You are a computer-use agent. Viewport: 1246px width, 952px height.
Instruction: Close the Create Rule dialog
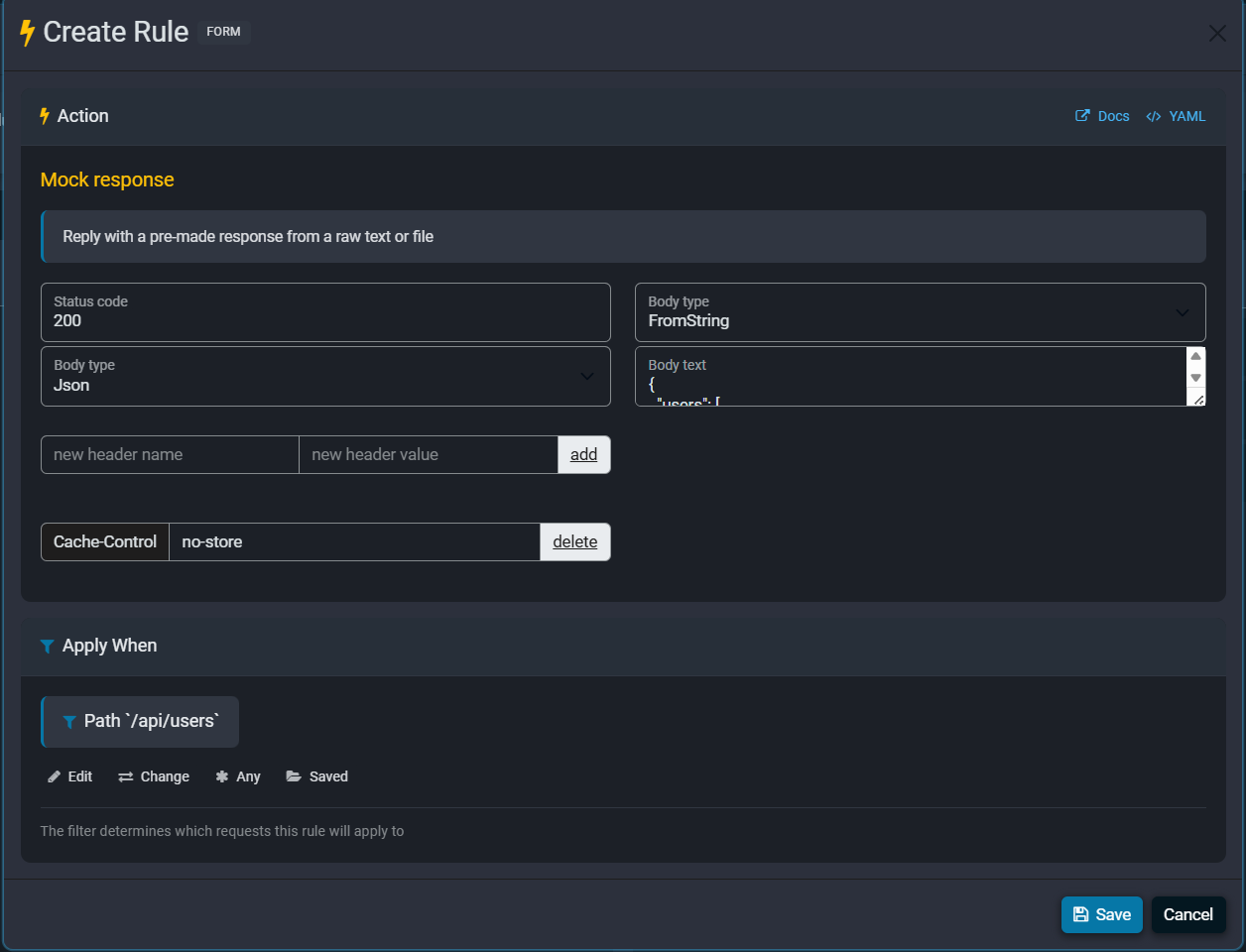(x=1217, y=34)
